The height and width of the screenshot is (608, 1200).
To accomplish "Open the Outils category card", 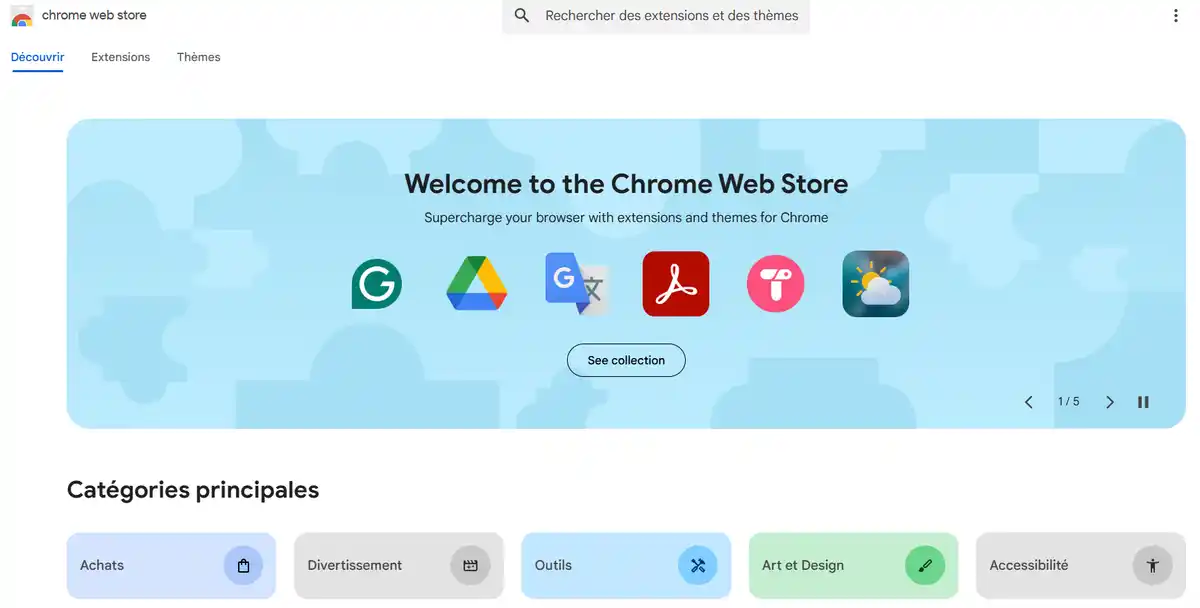I will tap(626, 566).
